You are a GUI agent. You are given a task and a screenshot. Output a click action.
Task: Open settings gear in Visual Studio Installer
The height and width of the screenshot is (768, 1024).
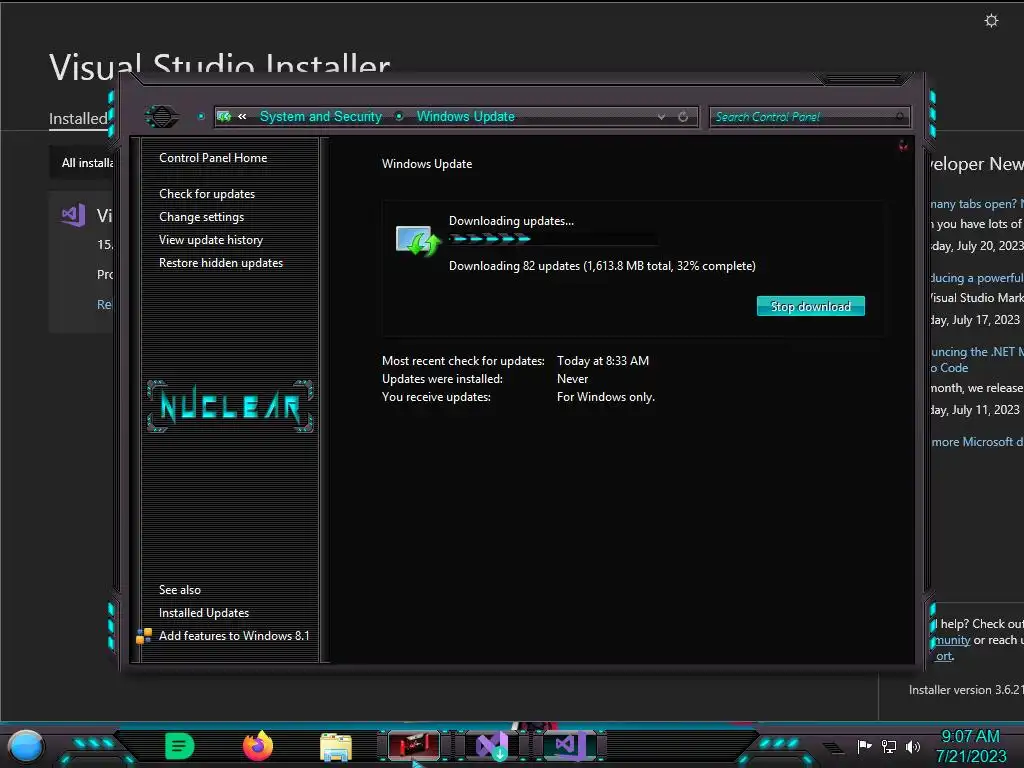(991, 21)
